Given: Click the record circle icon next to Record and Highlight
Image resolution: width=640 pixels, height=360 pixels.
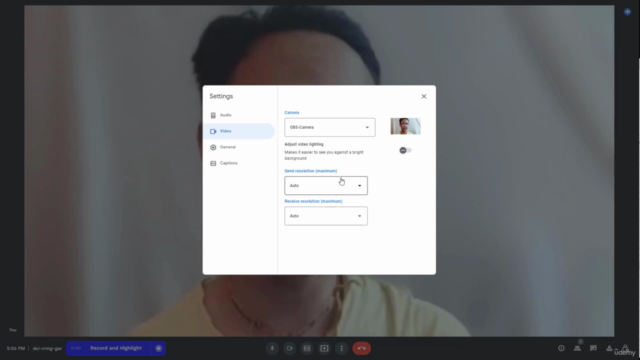Looking at the screenshot, I should point(159,348).
